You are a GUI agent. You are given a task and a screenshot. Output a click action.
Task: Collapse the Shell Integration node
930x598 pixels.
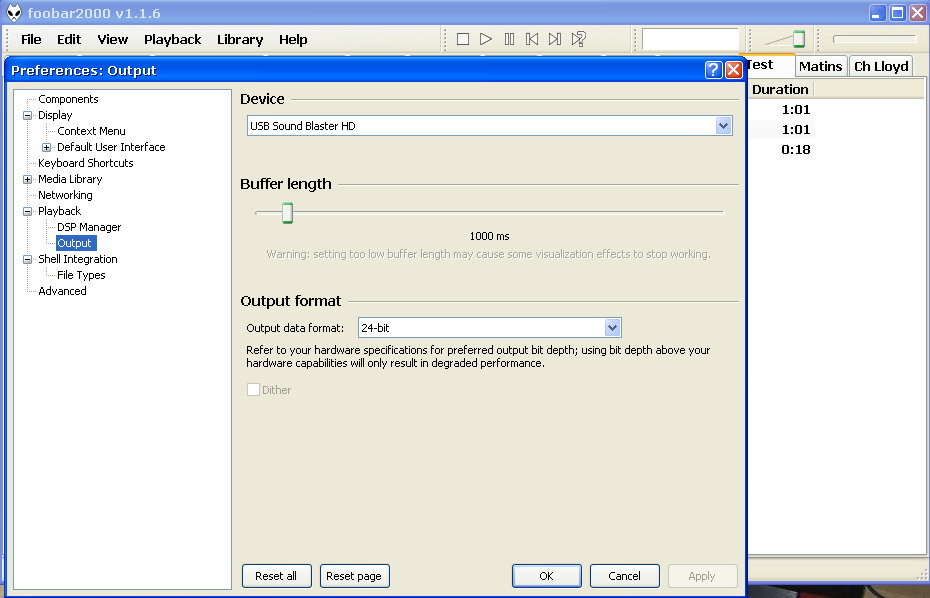tap(27, 259)
